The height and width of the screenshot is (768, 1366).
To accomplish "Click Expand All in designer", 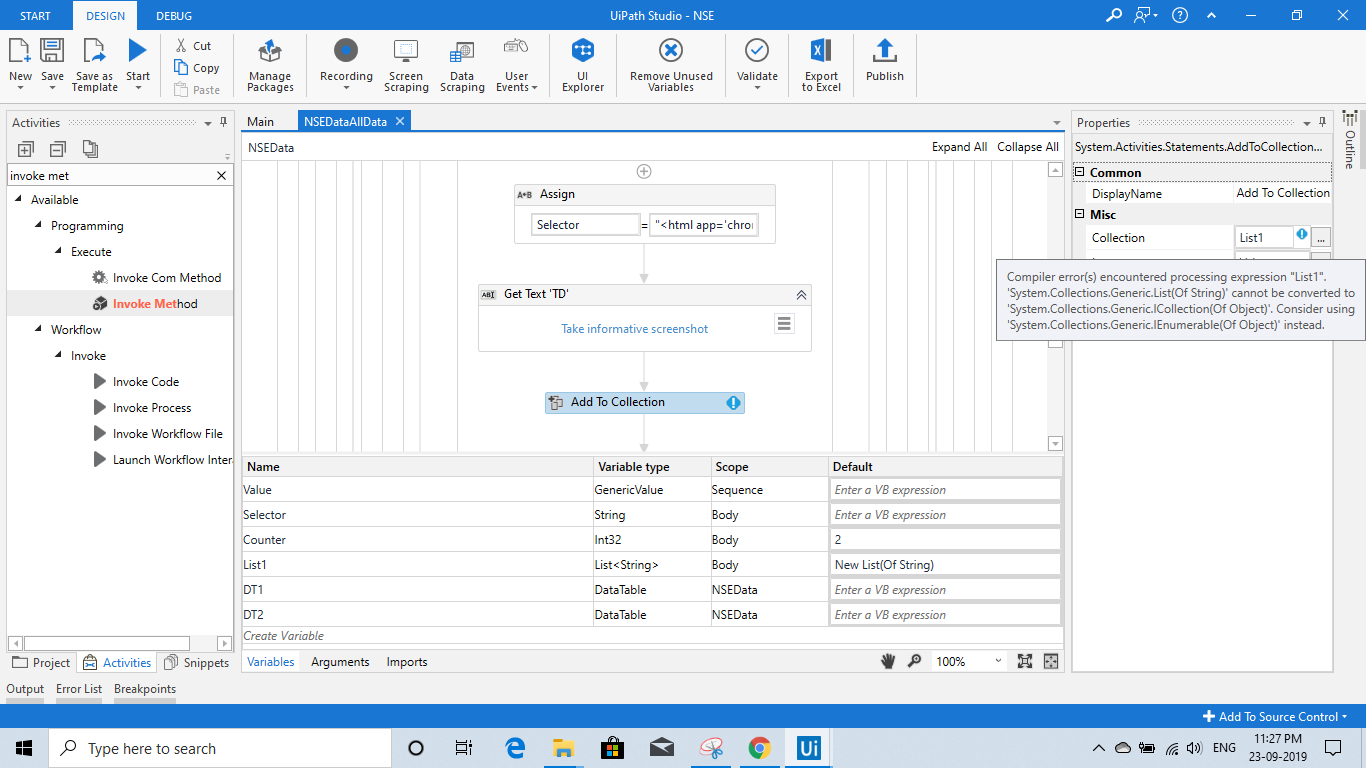I will [x=959, y=147].
